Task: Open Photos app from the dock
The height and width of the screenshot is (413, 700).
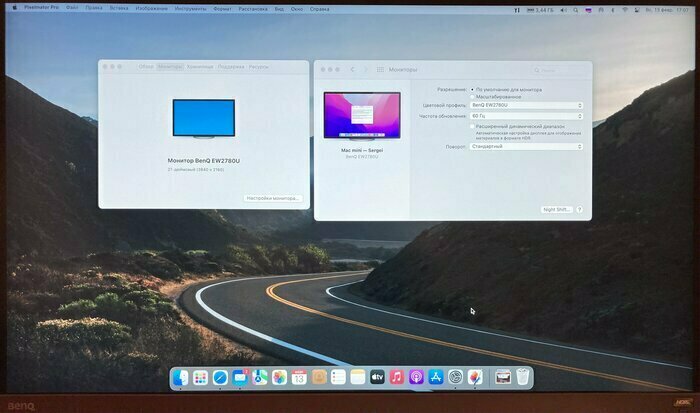Action: point(279,378)
